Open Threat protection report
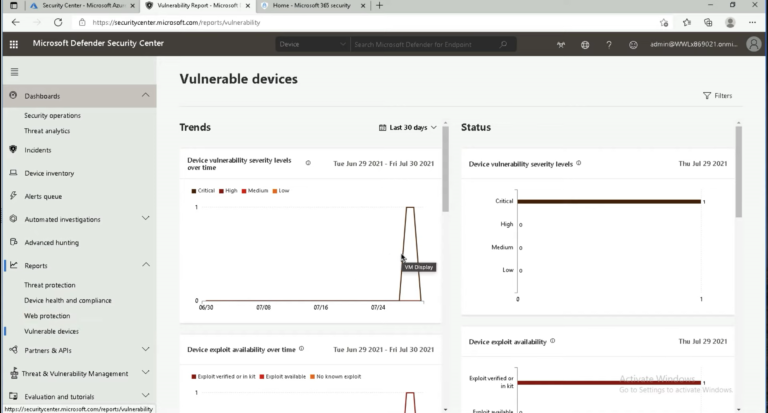 tap(49, 285)
